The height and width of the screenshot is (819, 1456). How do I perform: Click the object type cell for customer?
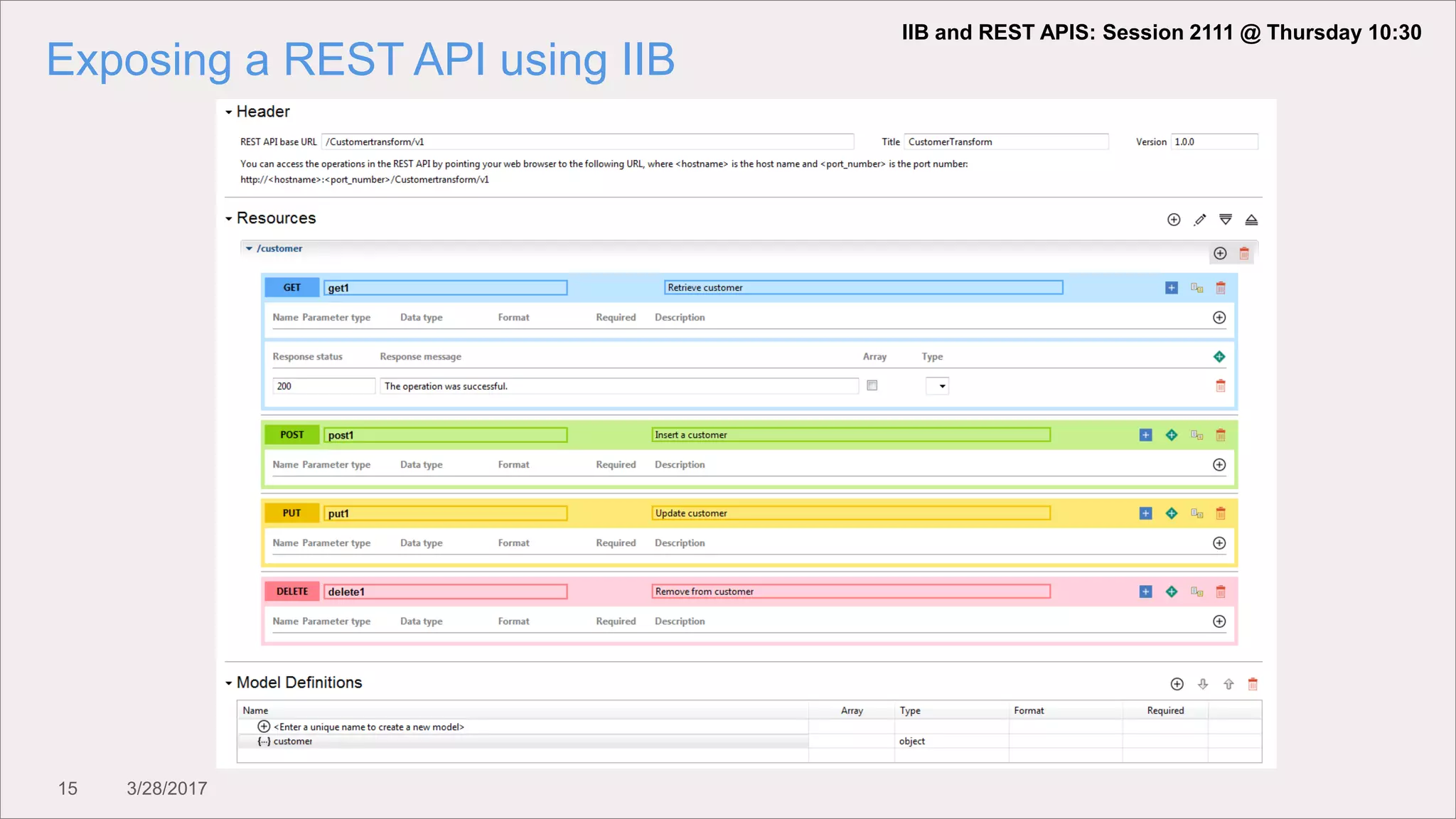pos(951,742)
